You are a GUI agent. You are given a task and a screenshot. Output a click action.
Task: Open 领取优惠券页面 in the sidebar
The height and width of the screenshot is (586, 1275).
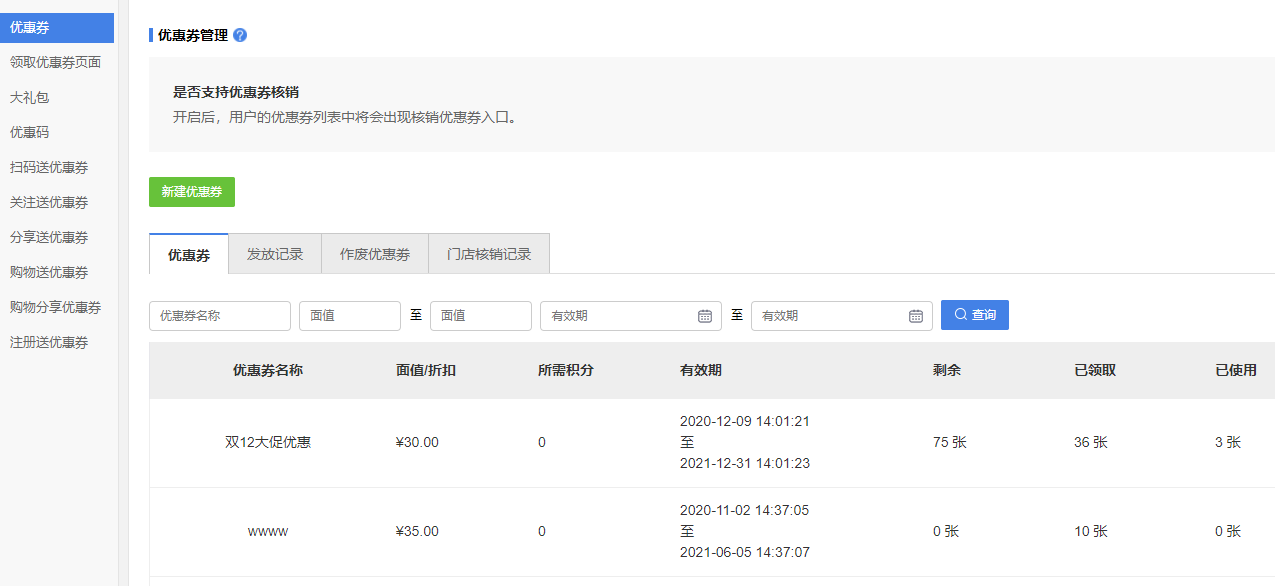point(55,62)
